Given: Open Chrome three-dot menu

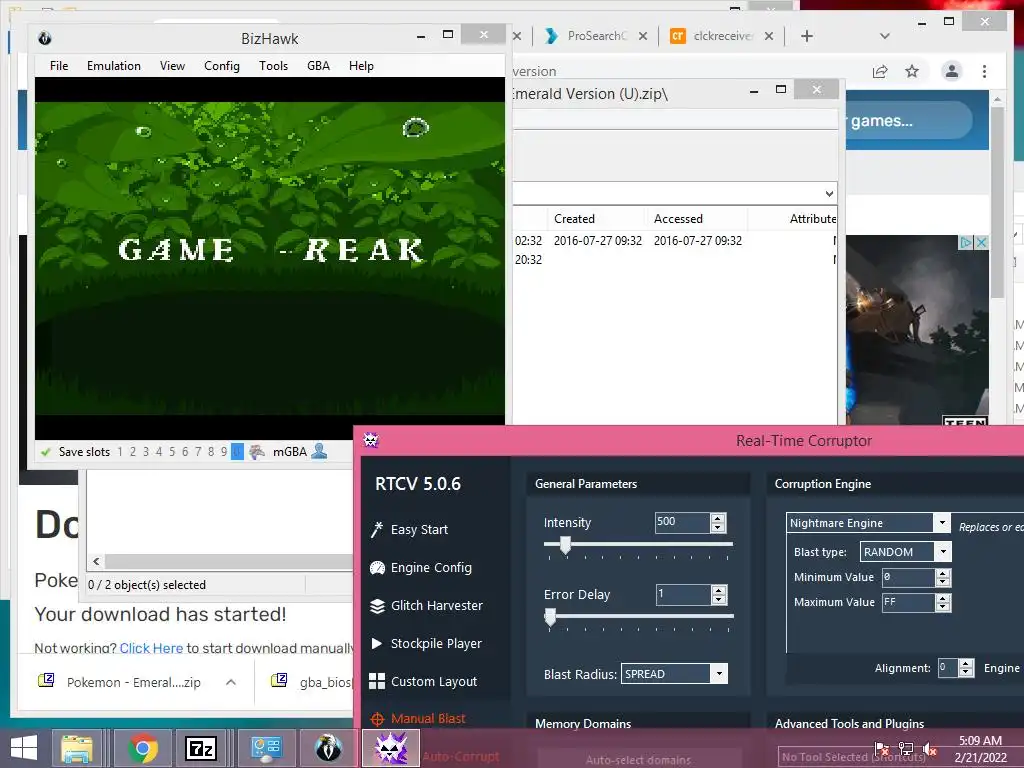Looking at the screenshot, I should [984, 71].
